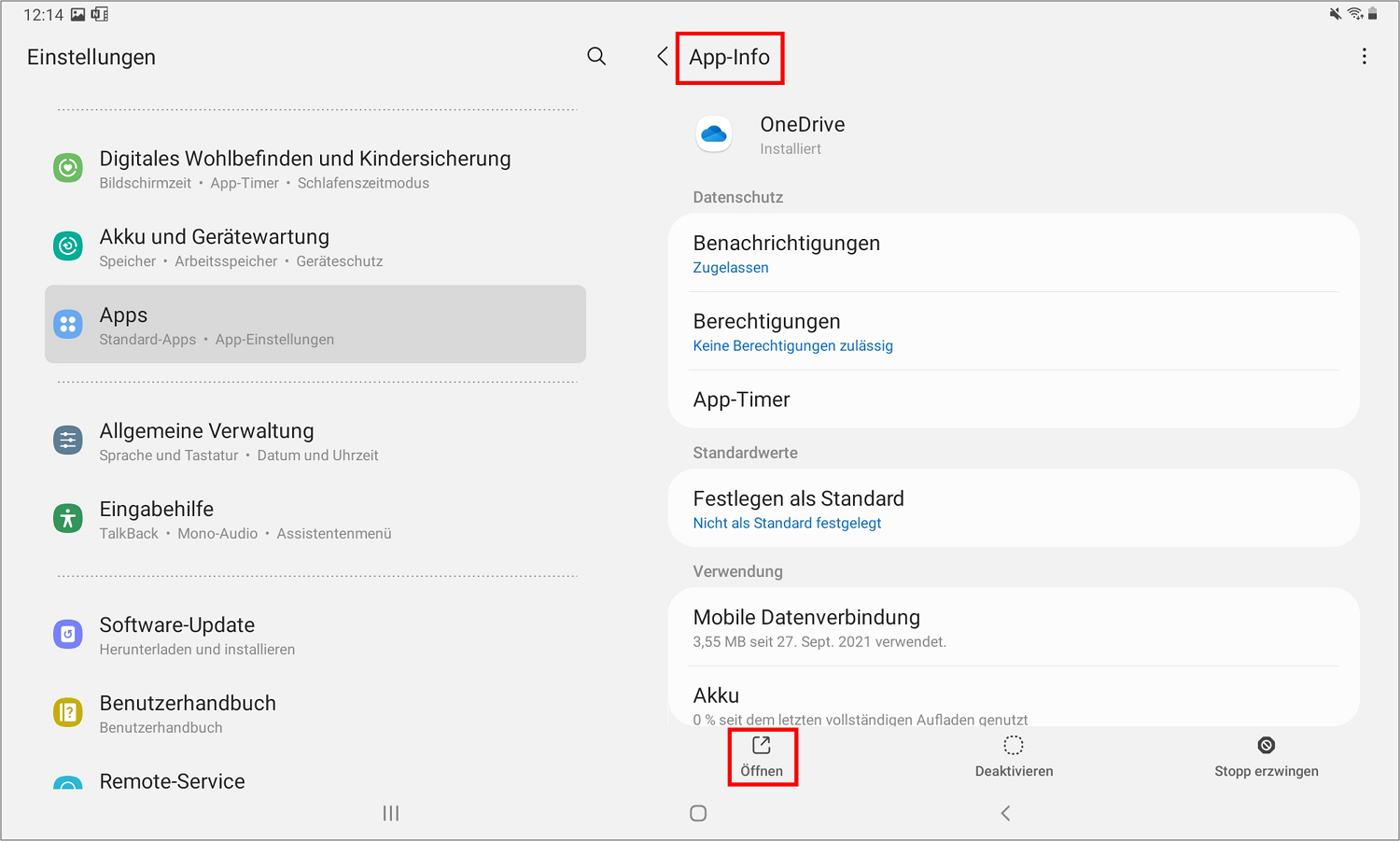Tap the 12:14 clock in status bar

coord(43,15)
